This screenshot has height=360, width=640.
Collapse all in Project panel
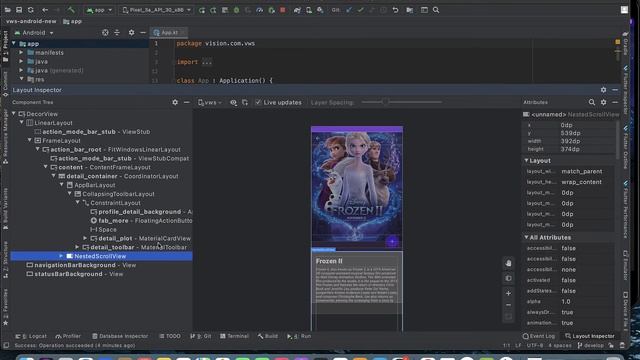(x=117, y=32)
